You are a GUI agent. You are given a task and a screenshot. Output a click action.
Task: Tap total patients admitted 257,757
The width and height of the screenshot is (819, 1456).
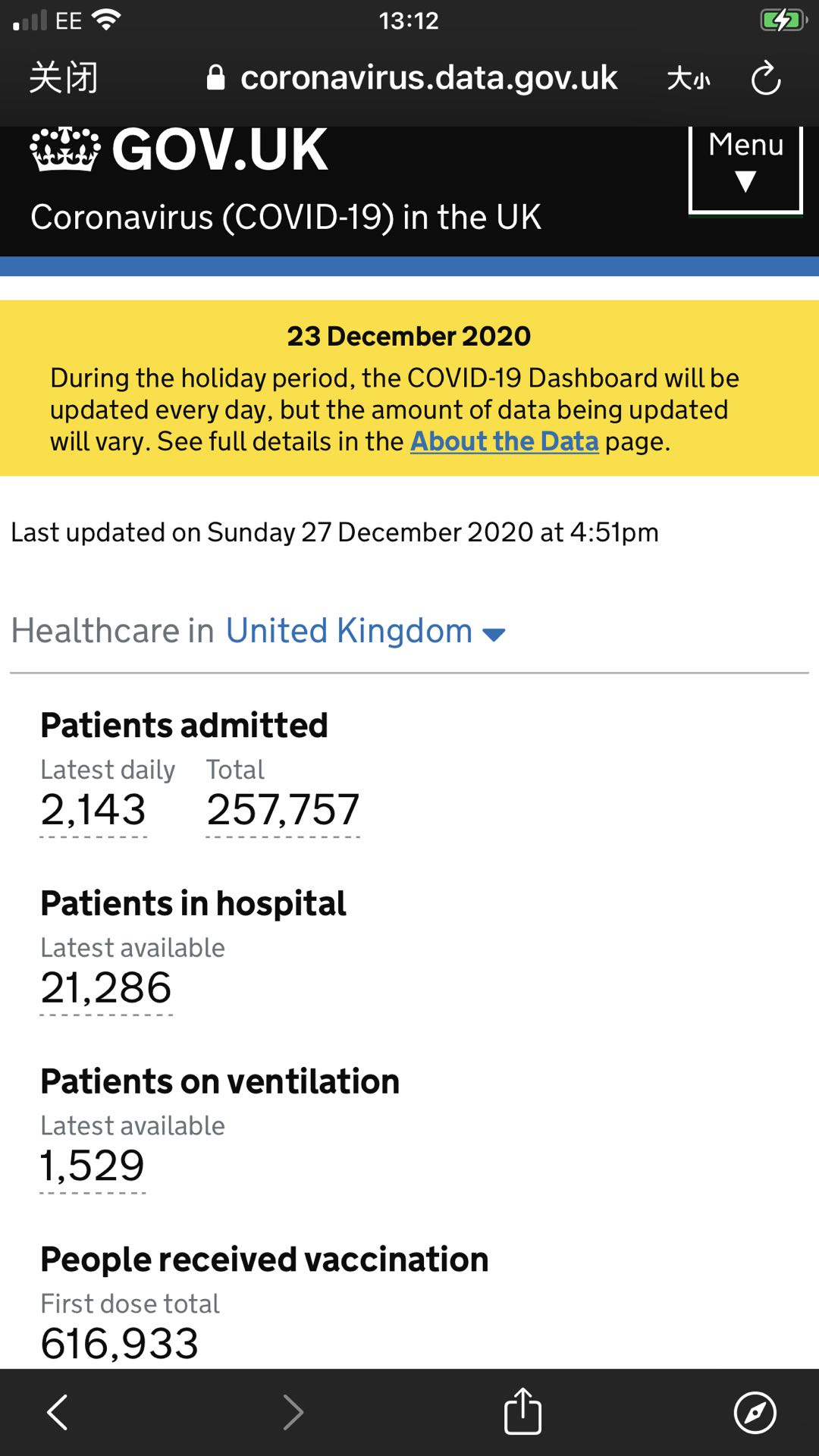coord(283,810)
